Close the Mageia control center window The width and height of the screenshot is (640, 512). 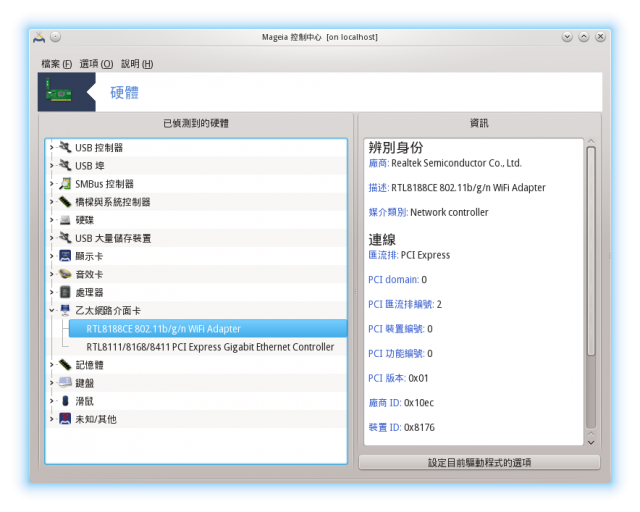point(600,37)
